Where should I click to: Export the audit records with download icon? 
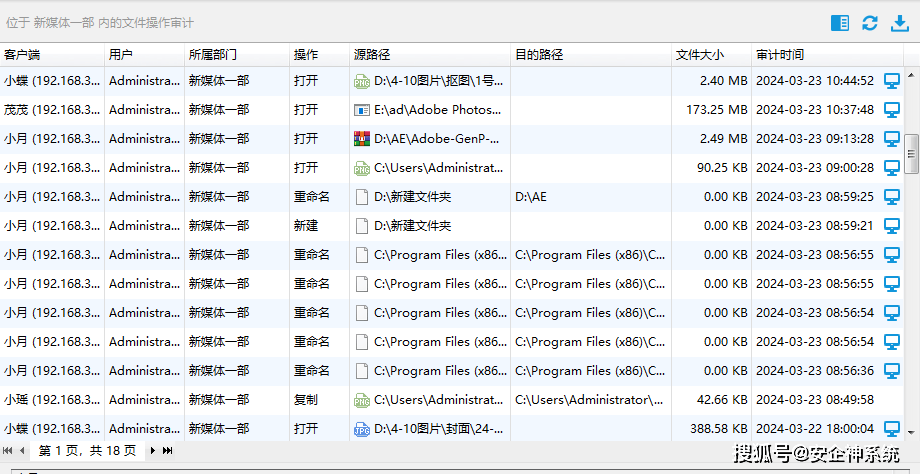point(897,23)
